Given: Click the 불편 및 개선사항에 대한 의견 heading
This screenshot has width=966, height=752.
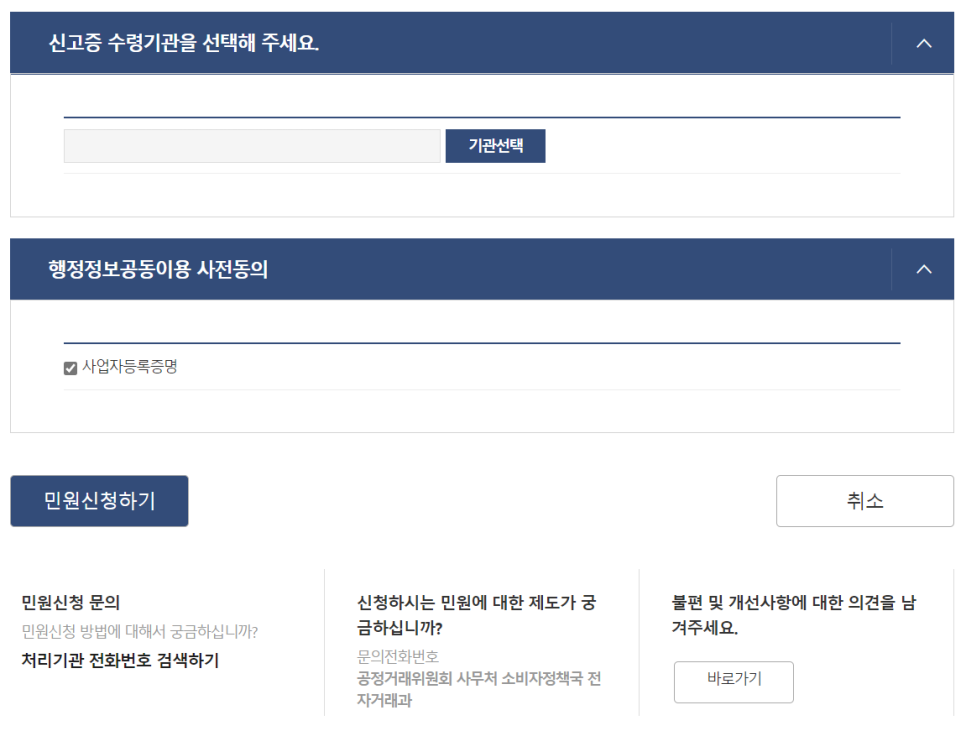Looking at the screenshot, I should coord(794,615).
